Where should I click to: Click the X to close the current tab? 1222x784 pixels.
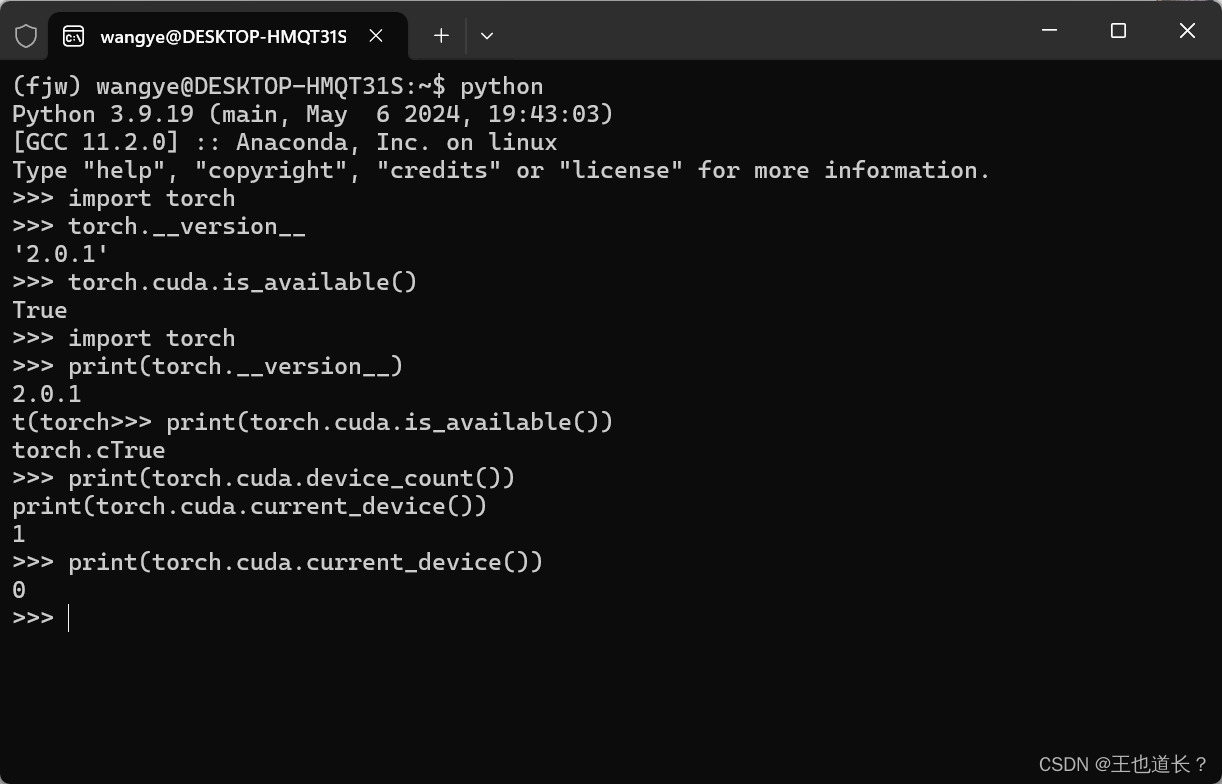click(375, 35)
